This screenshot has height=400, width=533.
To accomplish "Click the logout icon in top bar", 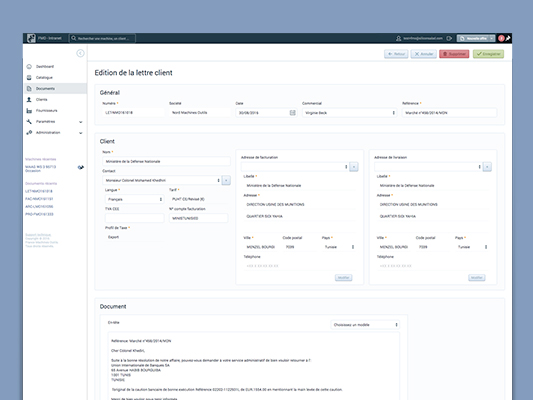I will click(x=449, y=38).
